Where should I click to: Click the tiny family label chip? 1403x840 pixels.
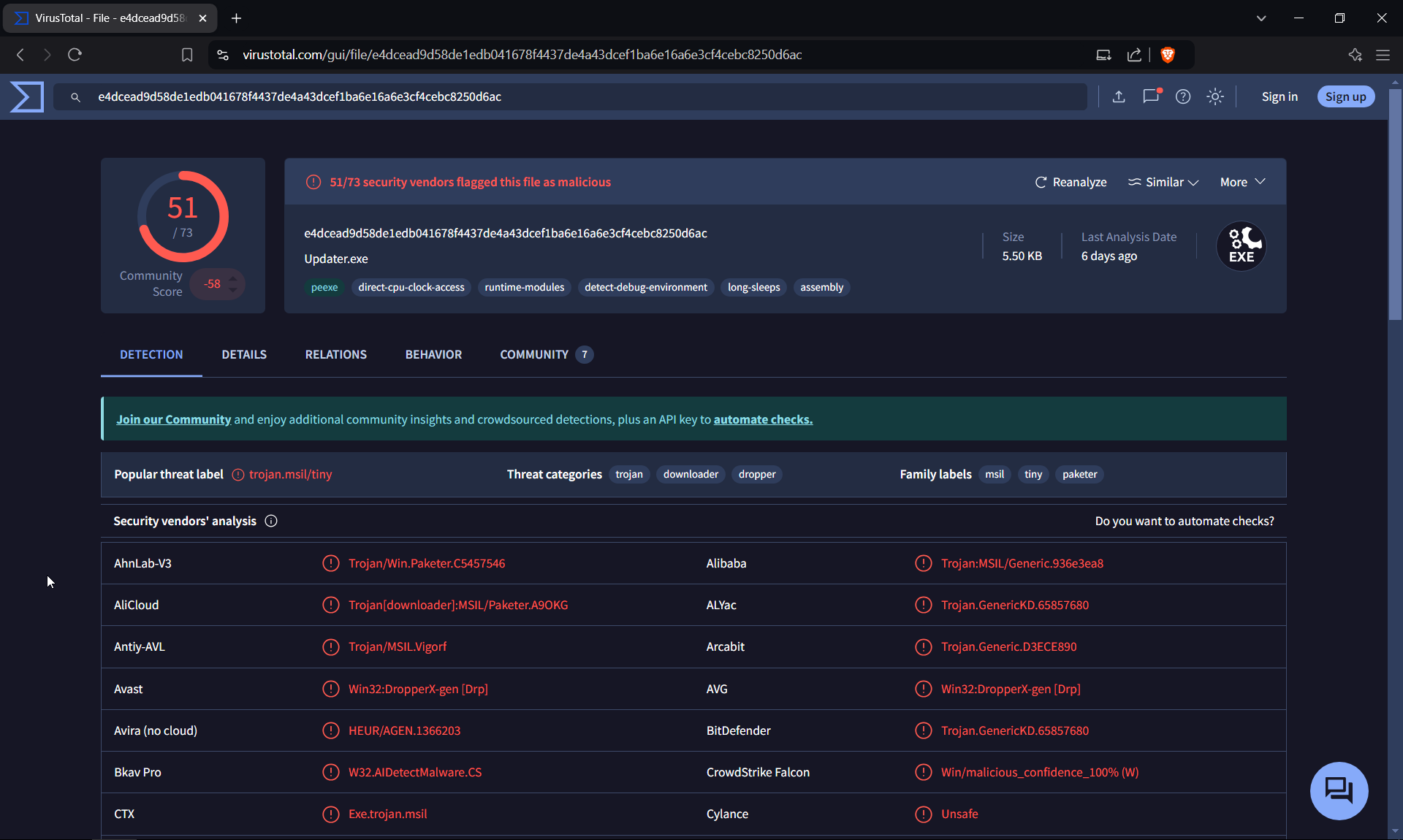(x=1033, y=474)
